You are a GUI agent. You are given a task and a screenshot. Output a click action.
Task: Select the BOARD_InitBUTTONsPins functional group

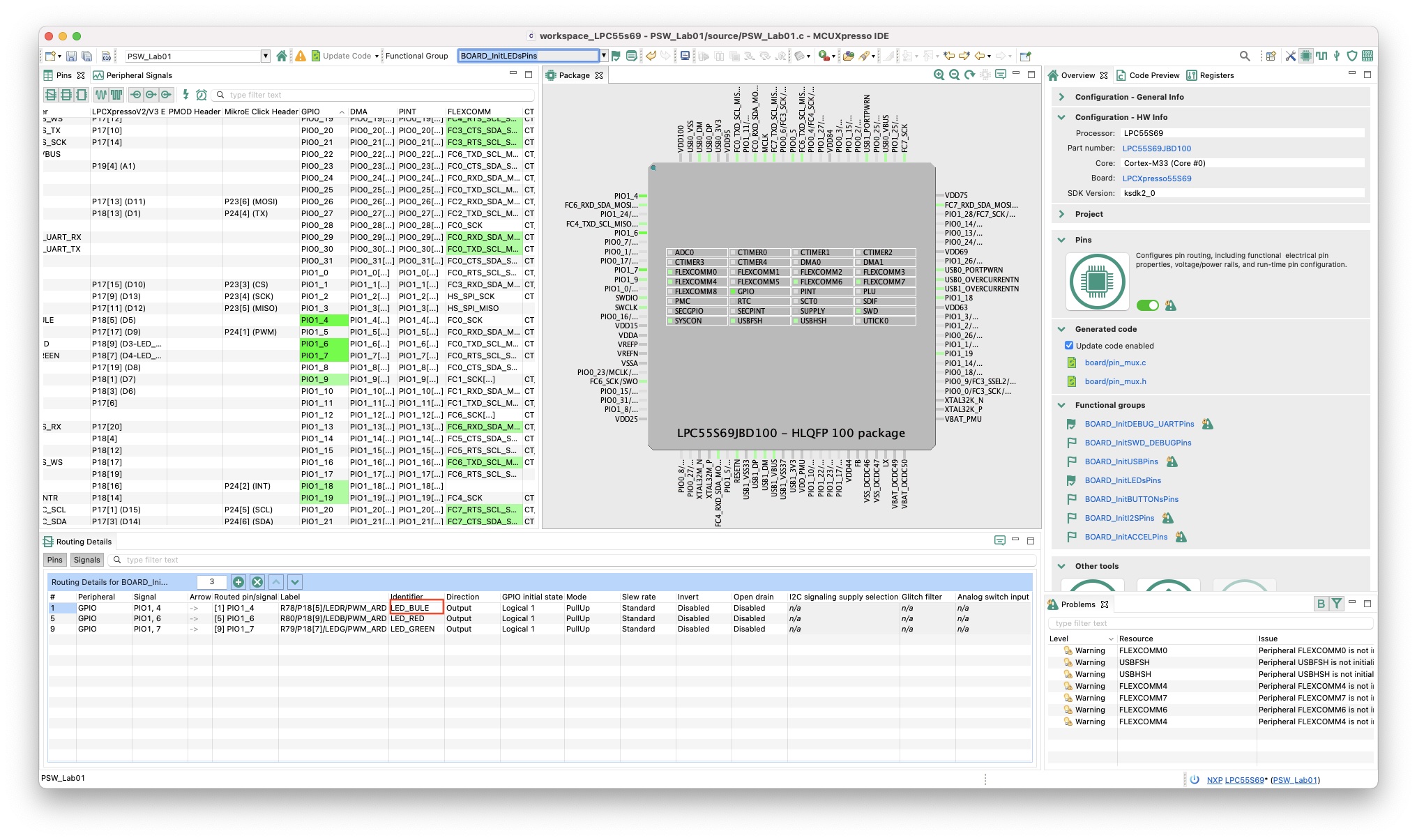pyautogui.click(x=1131, y=499)
